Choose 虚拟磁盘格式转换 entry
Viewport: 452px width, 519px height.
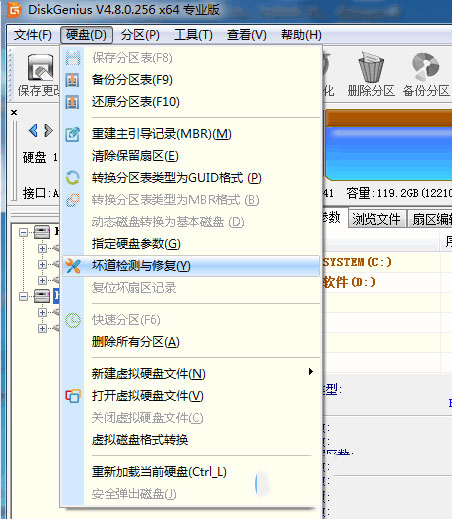coord(191,440)
